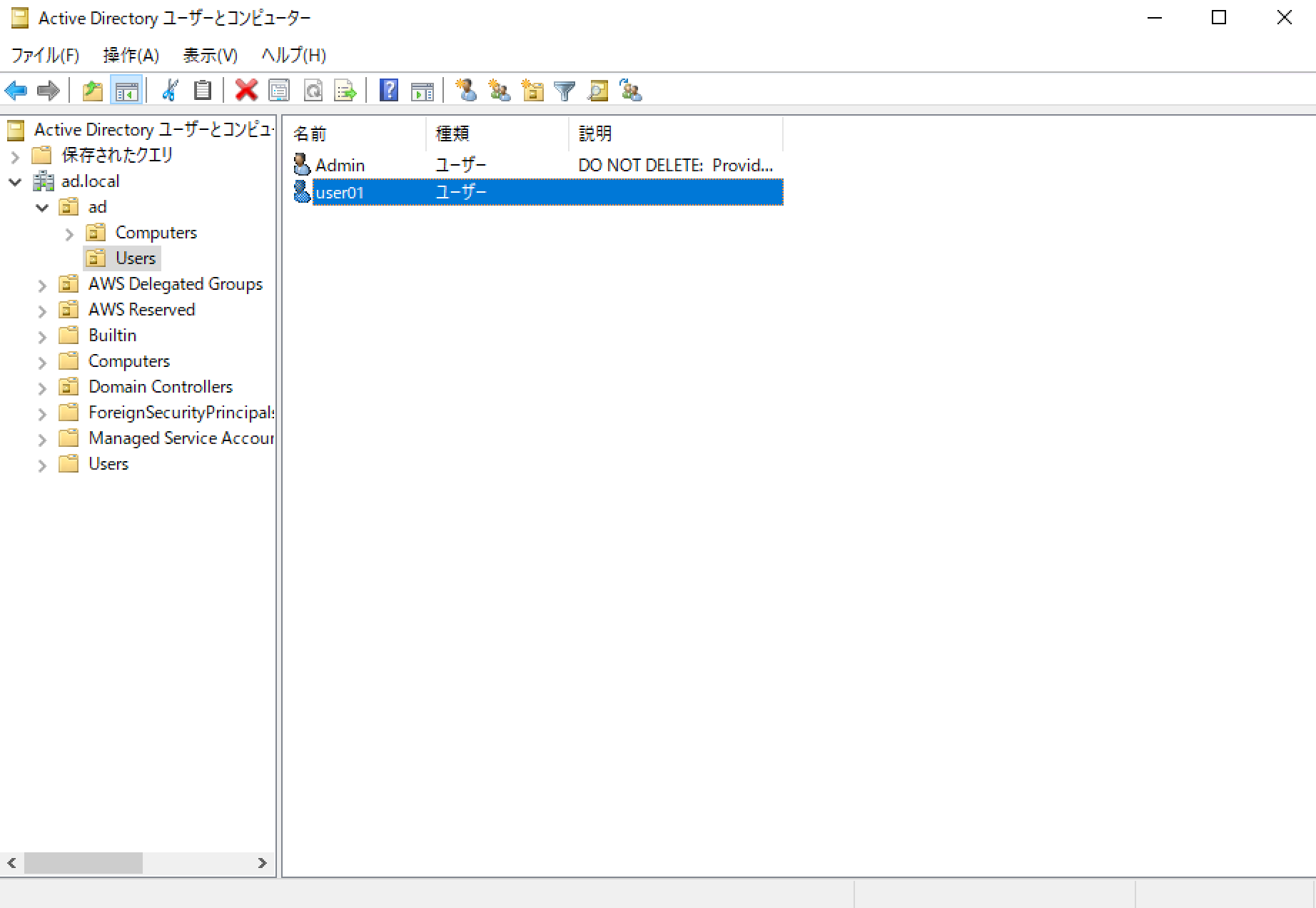Expand the Domain Controllers node

point(42,388)
